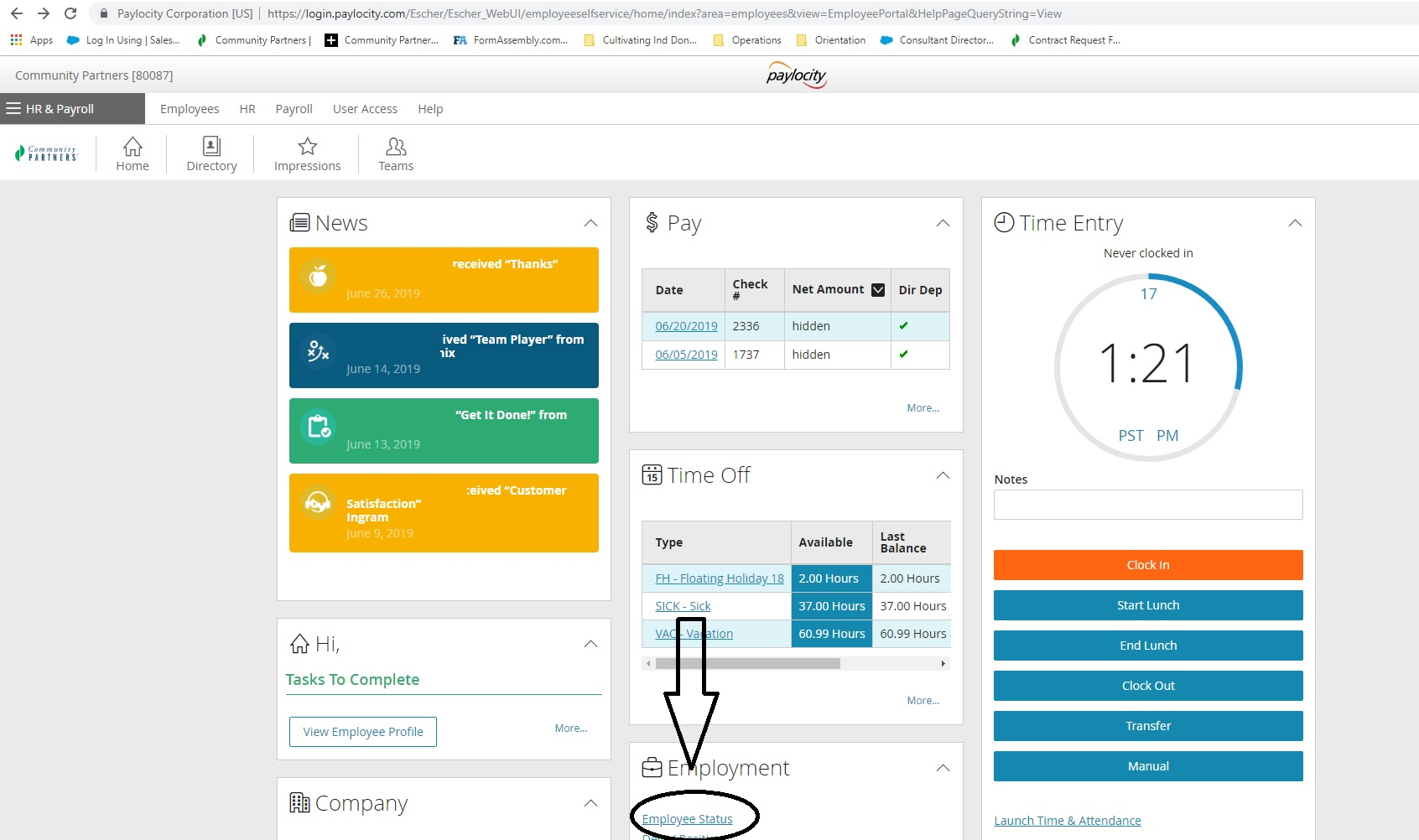Open the Apps grid bookmark
The width and height of the screenshot is (1419, 840).
(31, 40)
